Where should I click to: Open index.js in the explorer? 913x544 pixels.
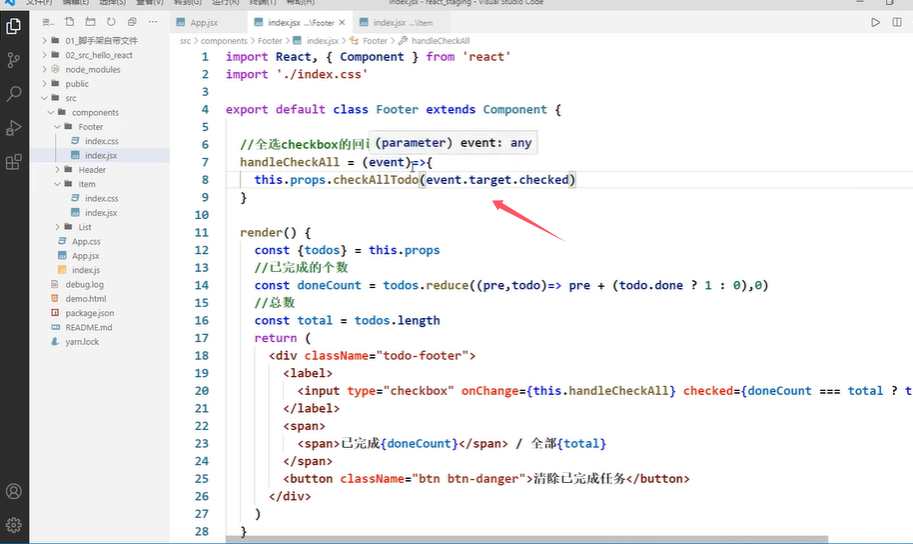[x=86, y=270]
